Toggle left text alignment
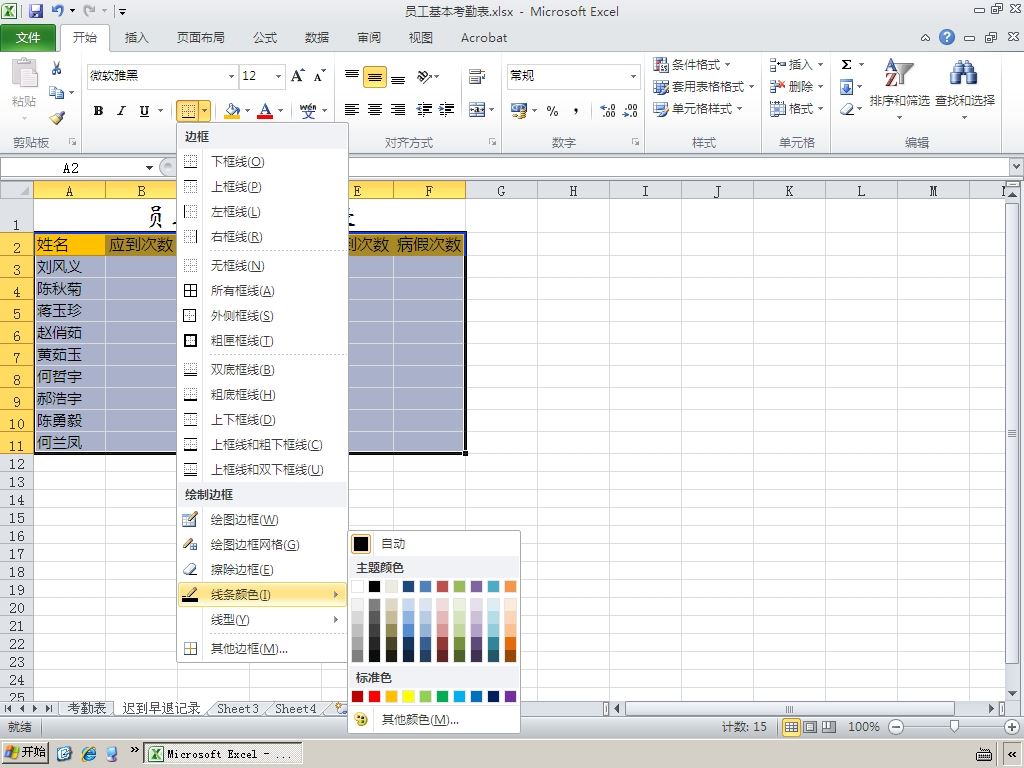 [352, 110]
